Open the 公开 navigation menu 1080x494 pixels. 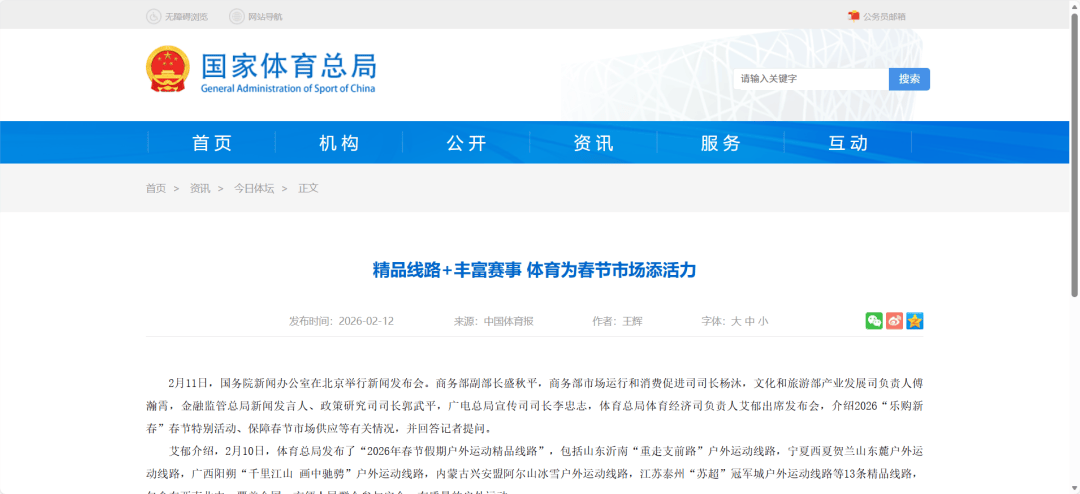tap(466, 143)
